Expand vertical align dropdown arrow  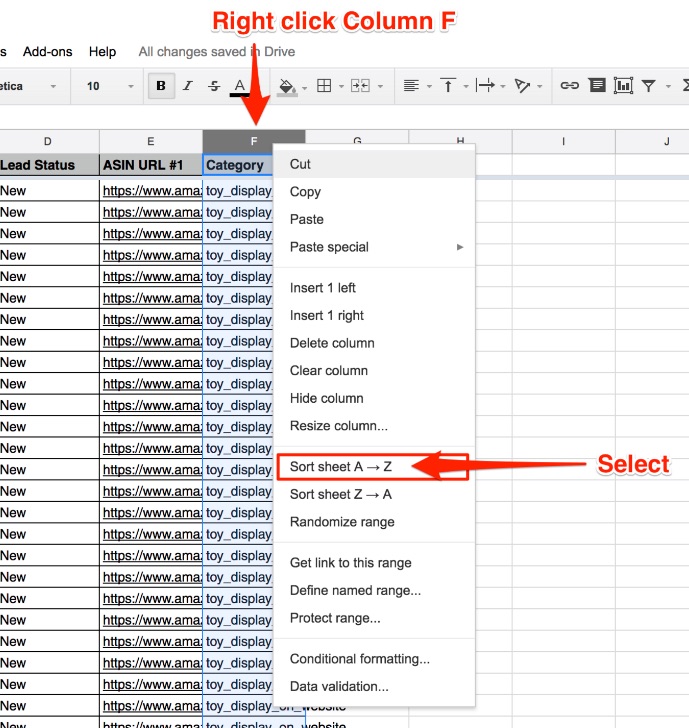[x=466, y=86]
